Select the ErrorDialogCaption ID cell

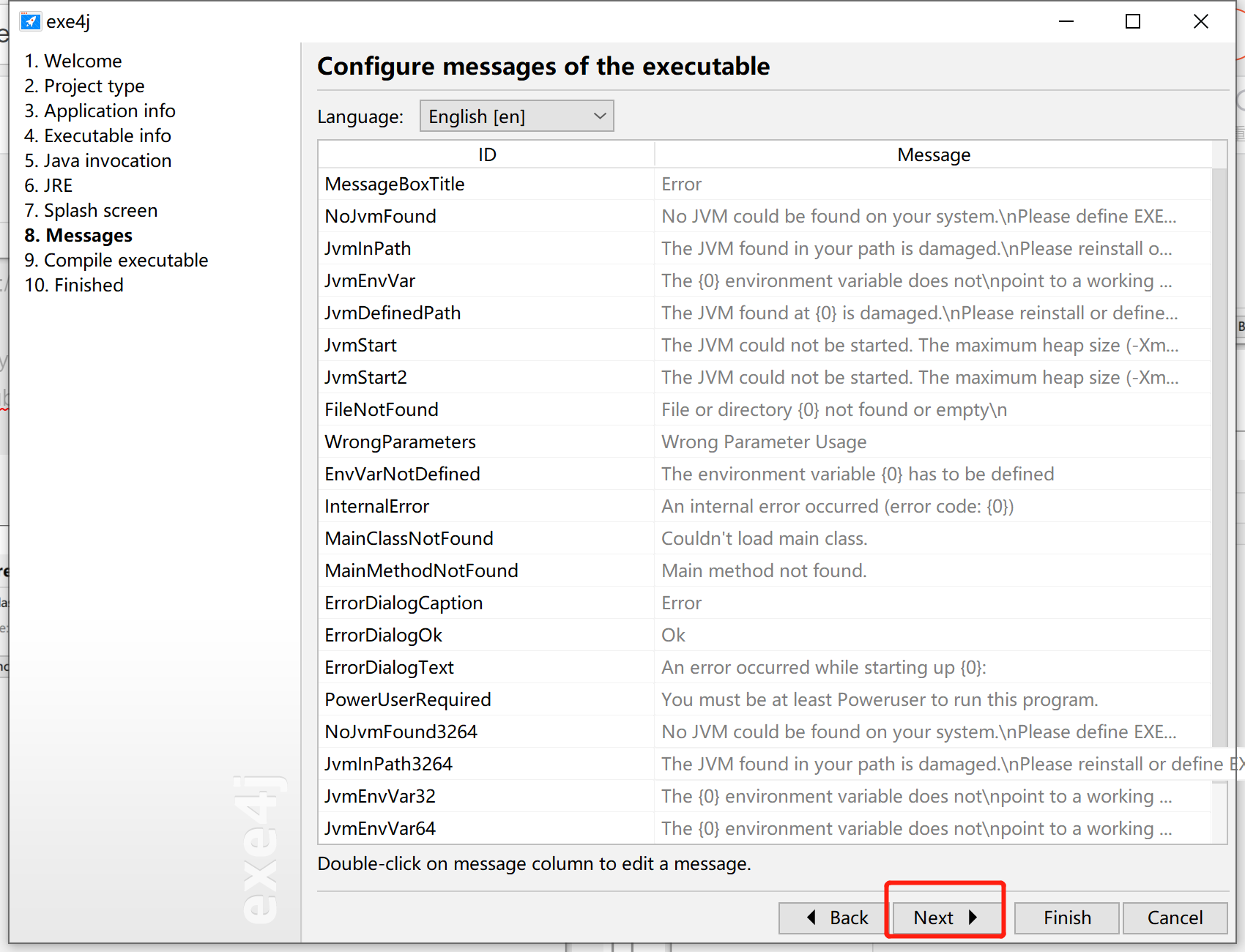pos(486,603)
